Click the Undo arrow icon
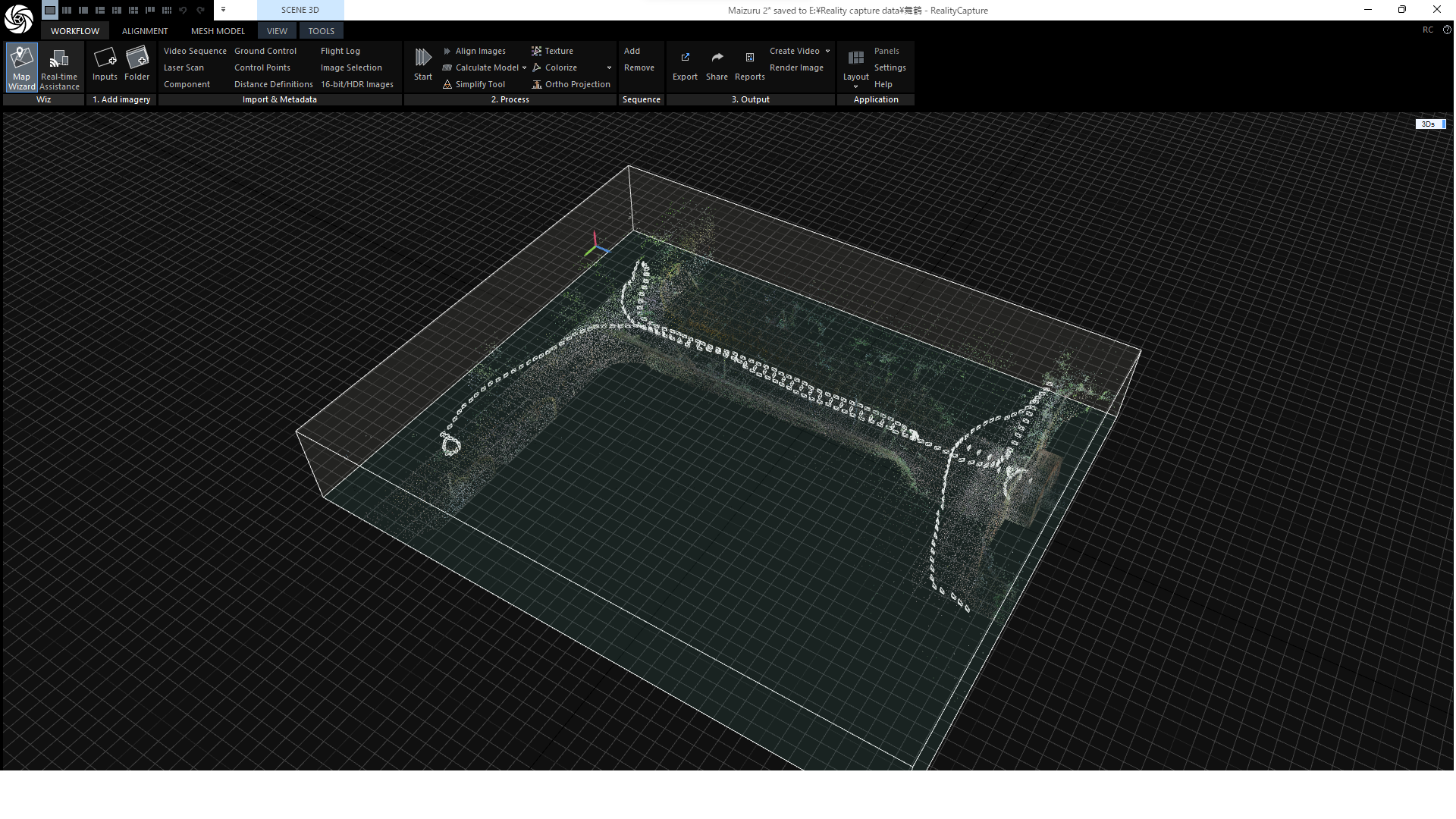This screenshot has width=1456, height=819. 184,10
